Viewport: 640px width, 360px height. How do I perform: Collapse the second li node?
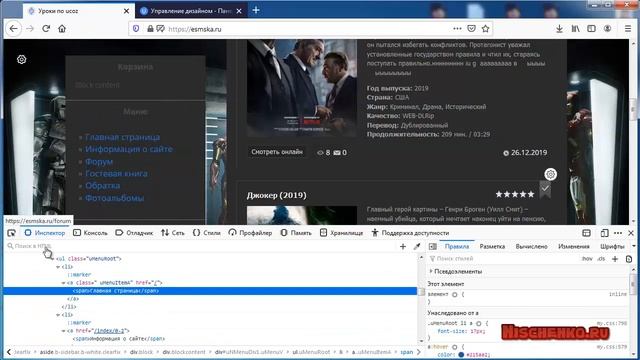tap(58, 315)
